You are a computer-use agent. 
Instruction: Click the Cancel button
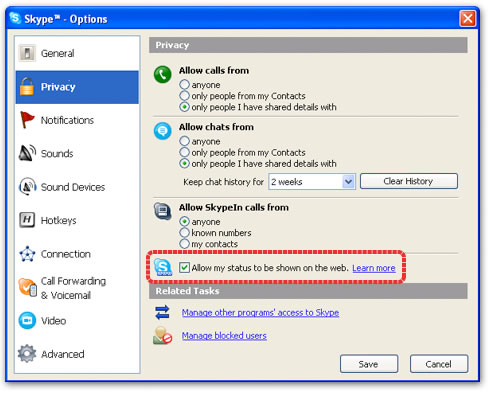point(439,364)
